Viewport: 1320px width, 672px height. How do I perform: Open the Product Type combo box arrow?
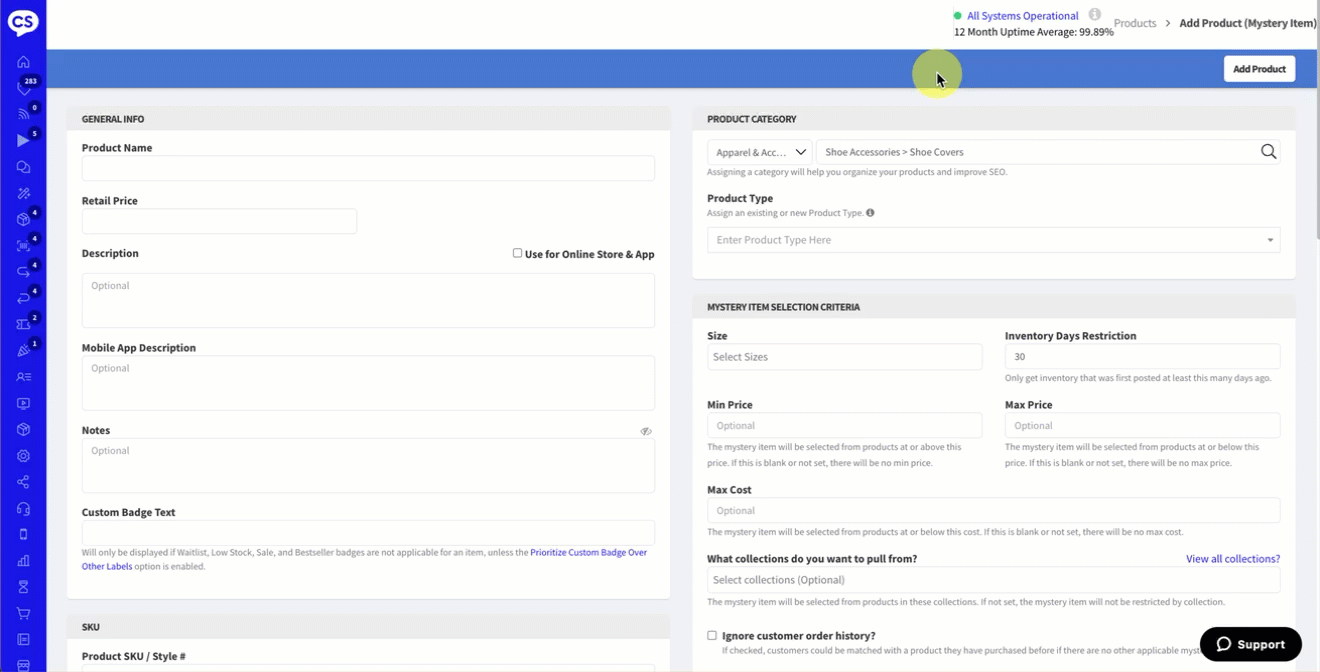[x=1270, y=240]
